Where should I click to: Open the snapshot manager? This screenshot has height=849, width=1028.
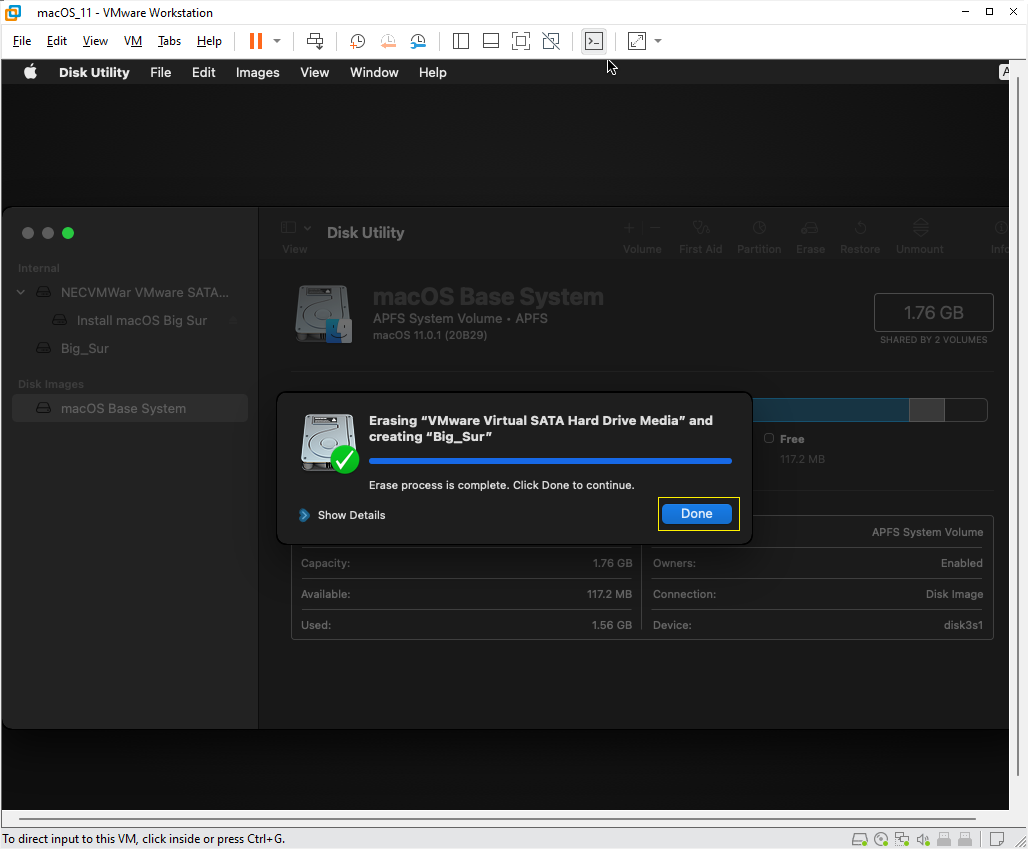[418, 41]
